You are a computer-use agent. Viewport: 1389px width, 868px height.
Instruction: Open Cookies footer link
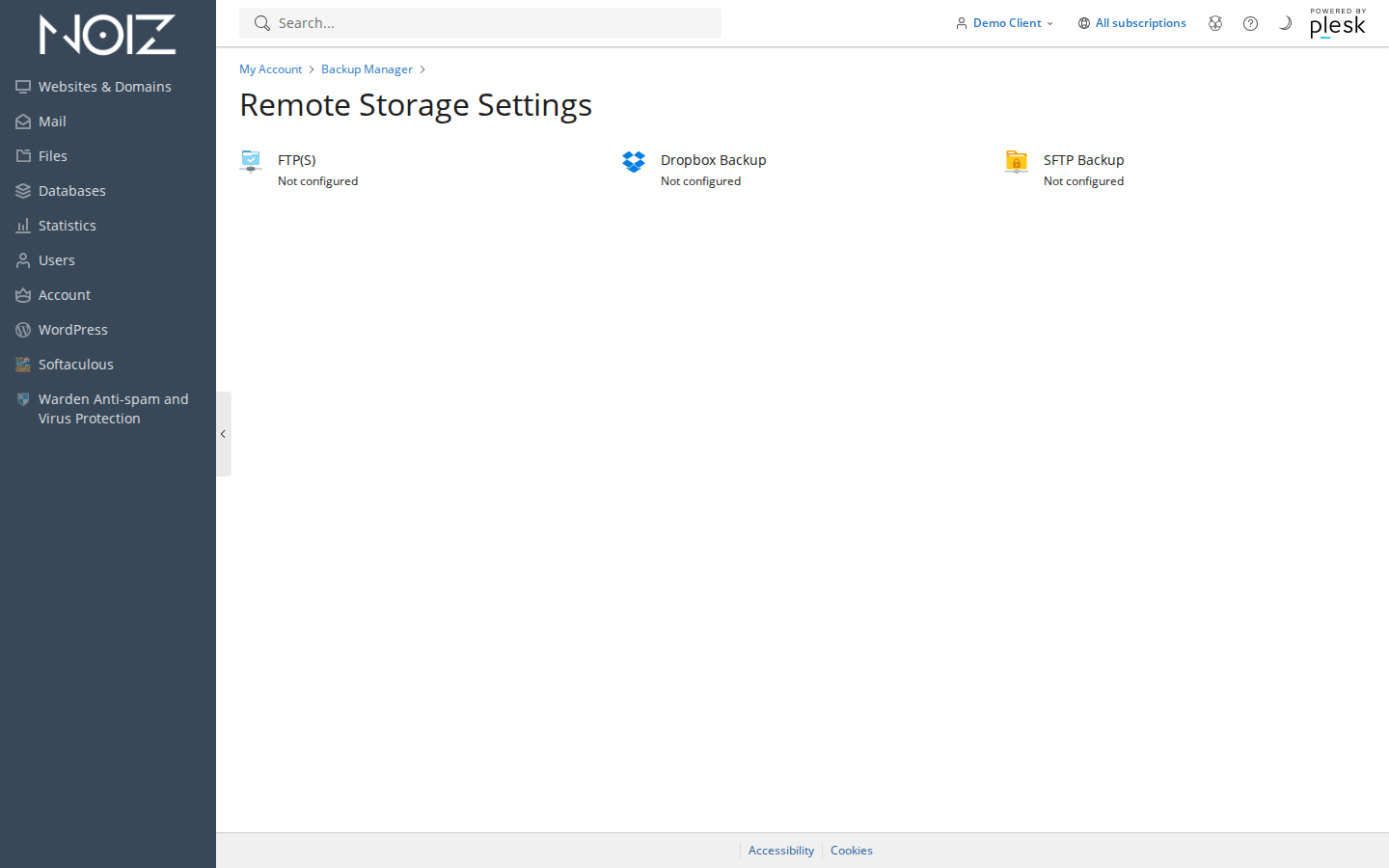pyautogui.click(x=852, y=851)
